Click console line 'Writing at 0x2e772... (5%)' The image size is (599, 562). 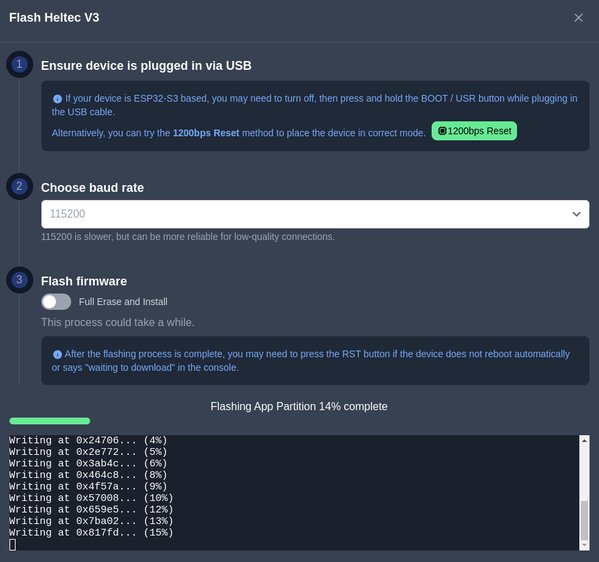click(x=88, y=452)
